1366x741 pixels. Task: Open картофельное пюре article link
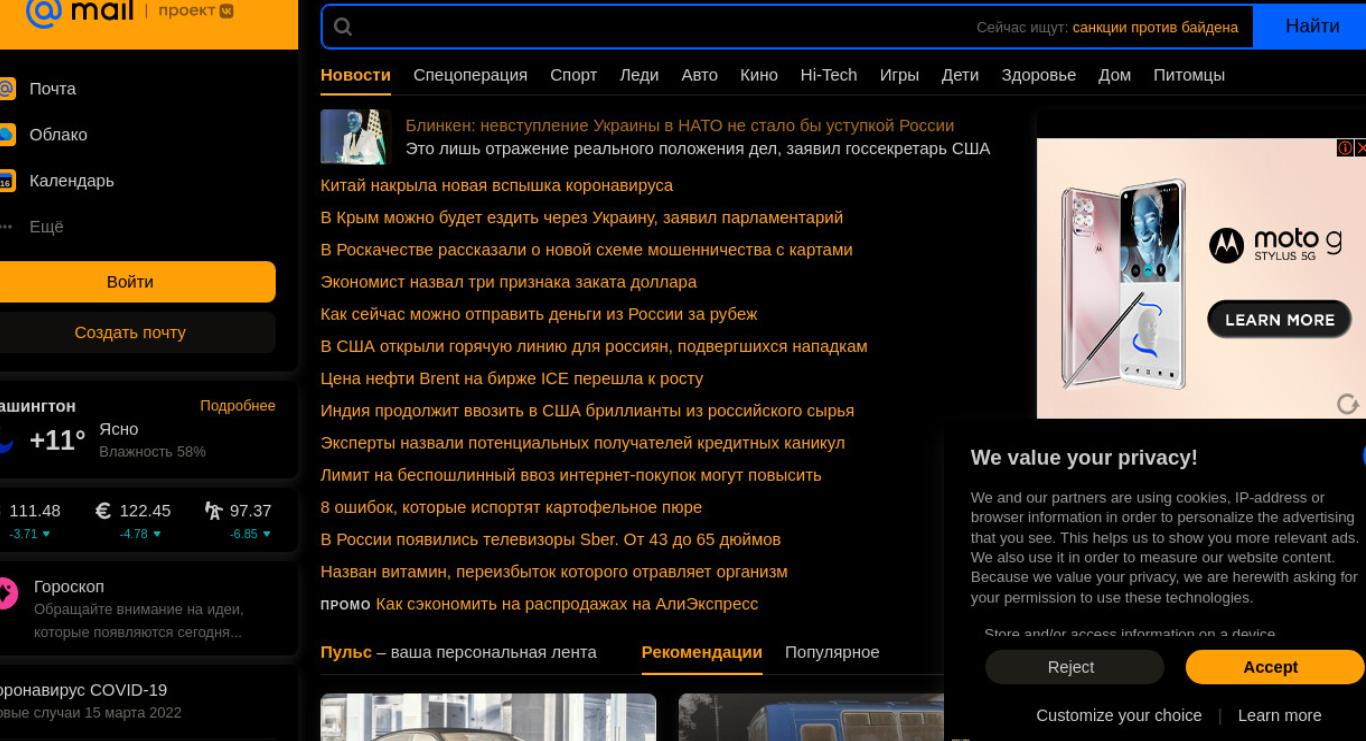coord(511,507)
